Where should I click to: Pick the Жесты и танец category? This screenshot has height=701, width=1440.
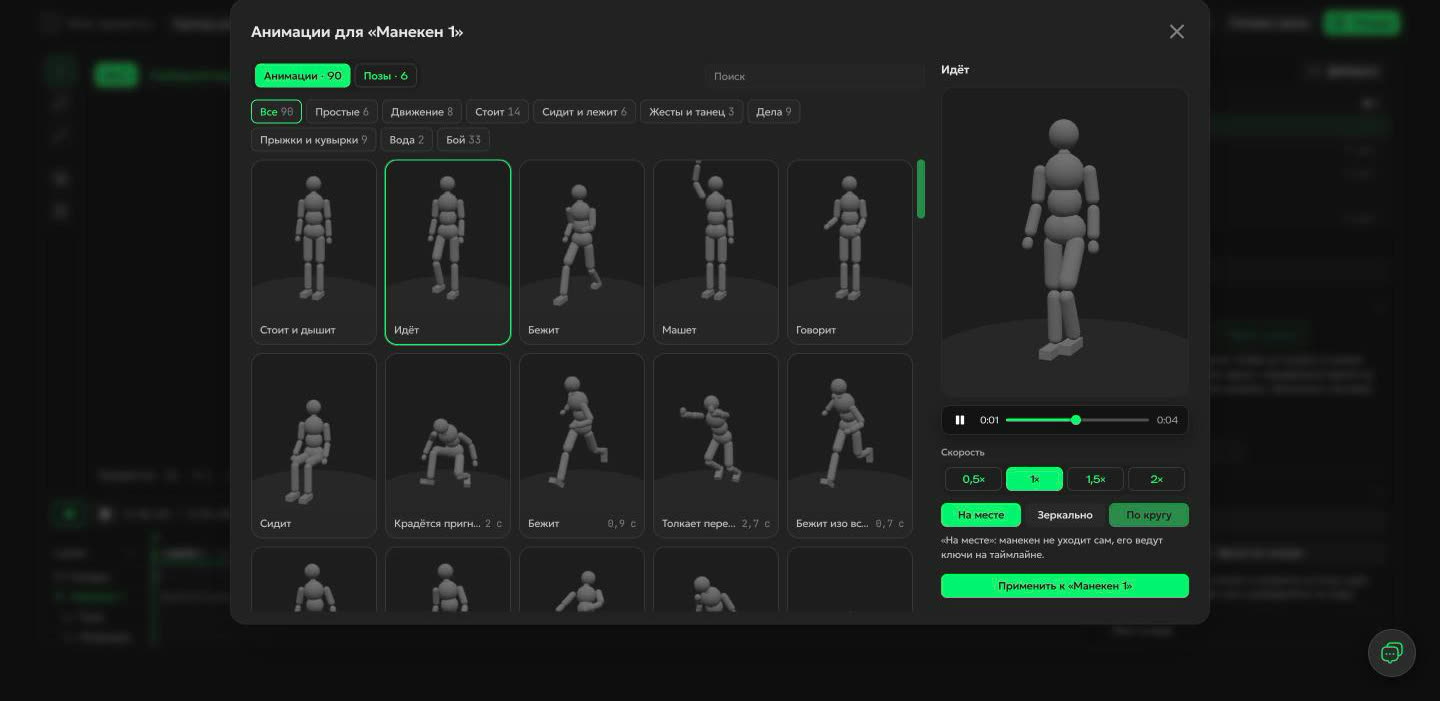pos(691,112)
